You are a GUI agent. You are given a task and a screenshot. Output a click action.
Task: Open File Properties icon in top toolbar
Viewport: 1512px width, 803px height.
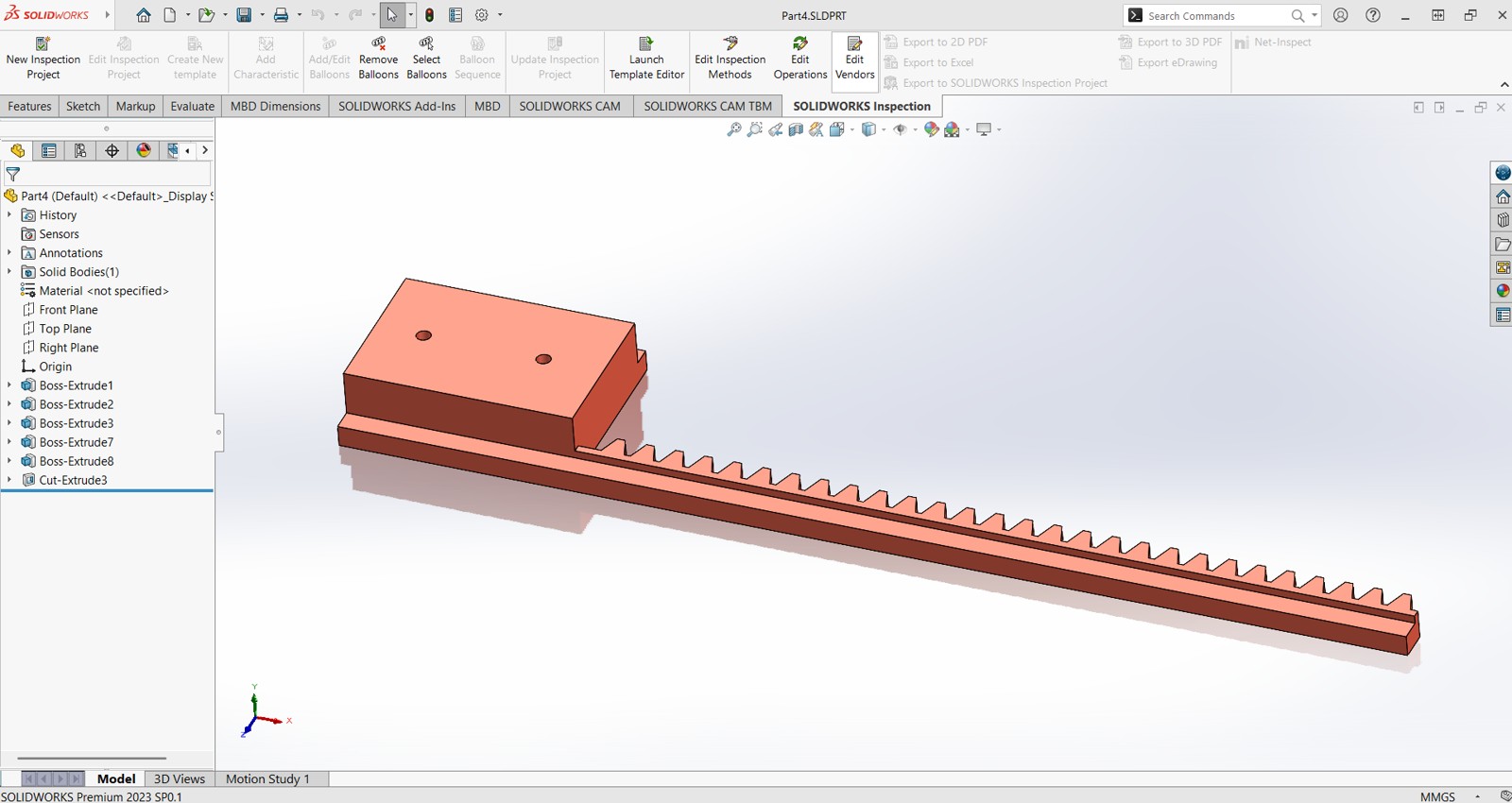455,15
